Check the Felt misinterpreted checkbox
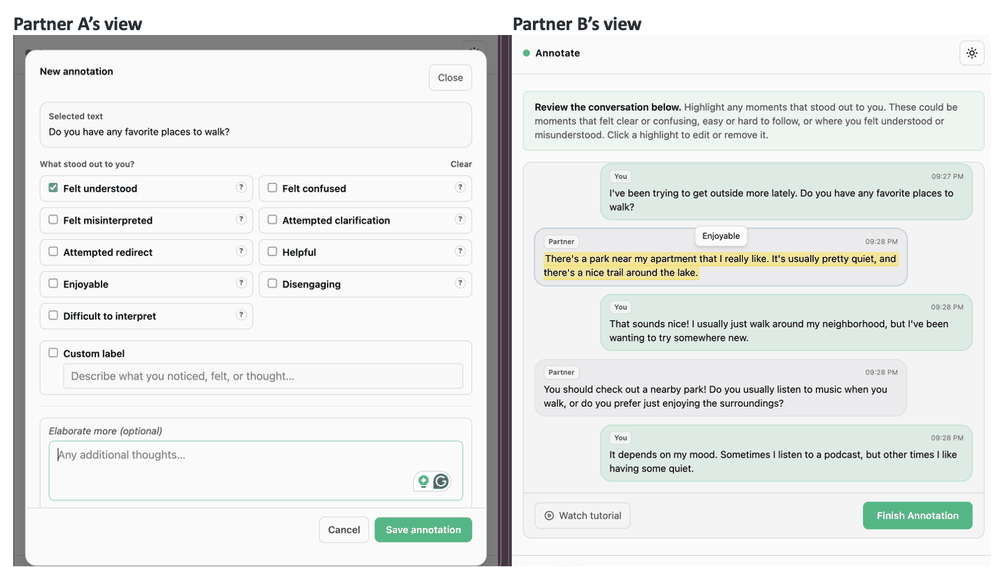The image size is (1000, 567). tap(53, 219)
